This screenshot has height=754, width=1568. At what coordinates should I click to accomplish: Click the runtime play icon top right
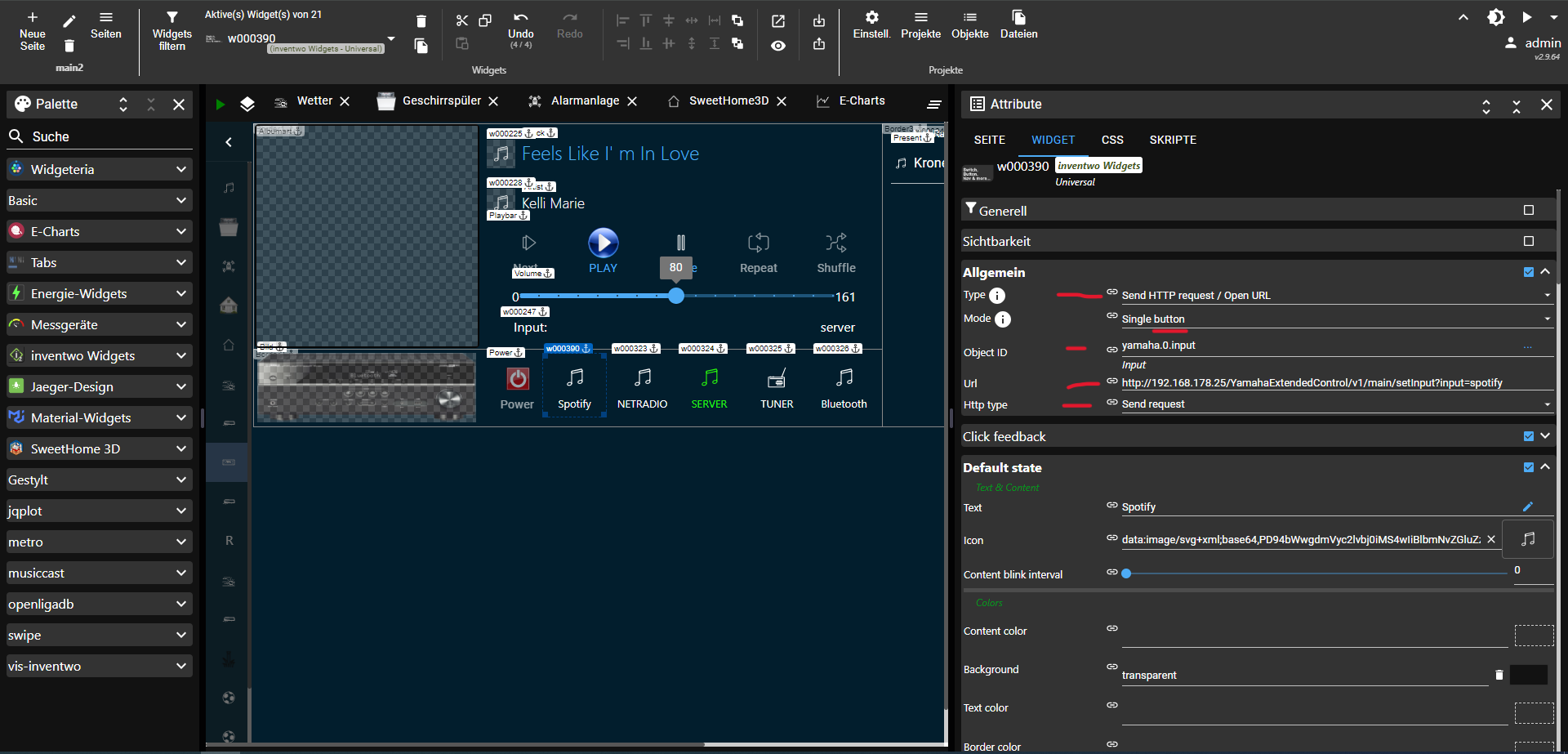(x=1526, y=17)
